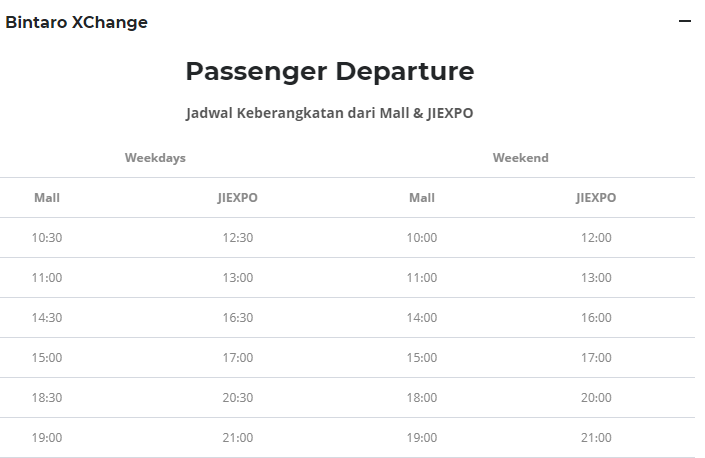Click the 14:00 weekend Mall cell
The width and height of the screenshot is (705, 458).
(x=422, y=318)
